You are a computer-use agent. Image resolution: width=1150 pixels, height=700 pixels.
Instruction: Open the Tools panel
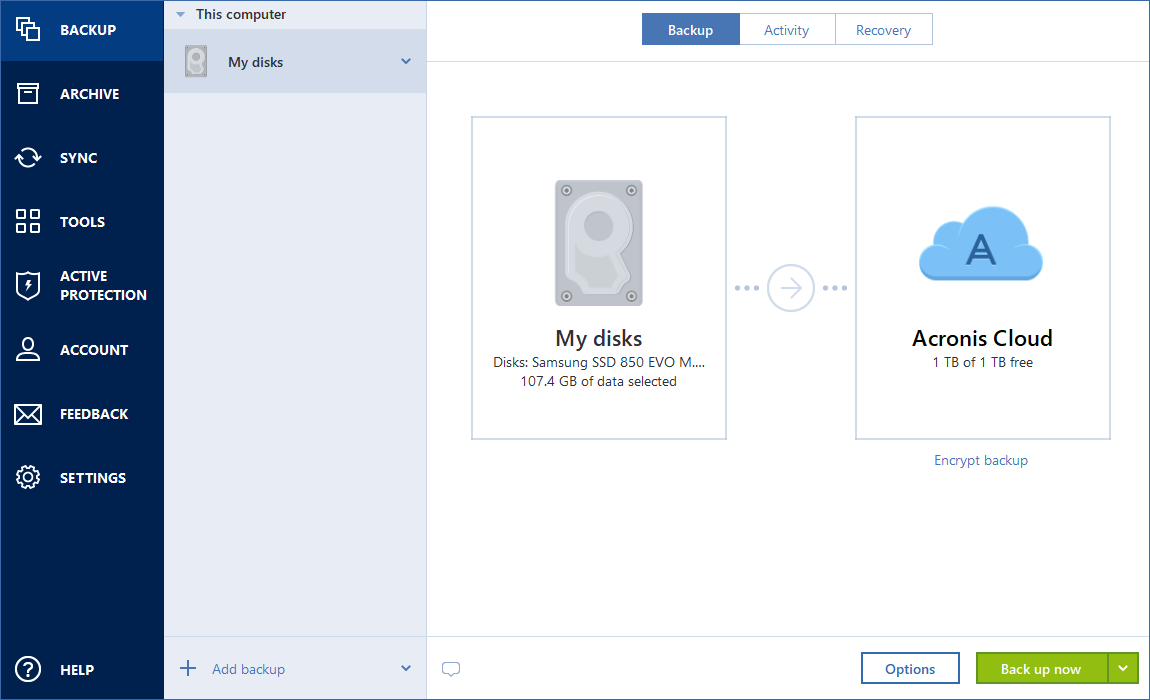click(82, 221)
